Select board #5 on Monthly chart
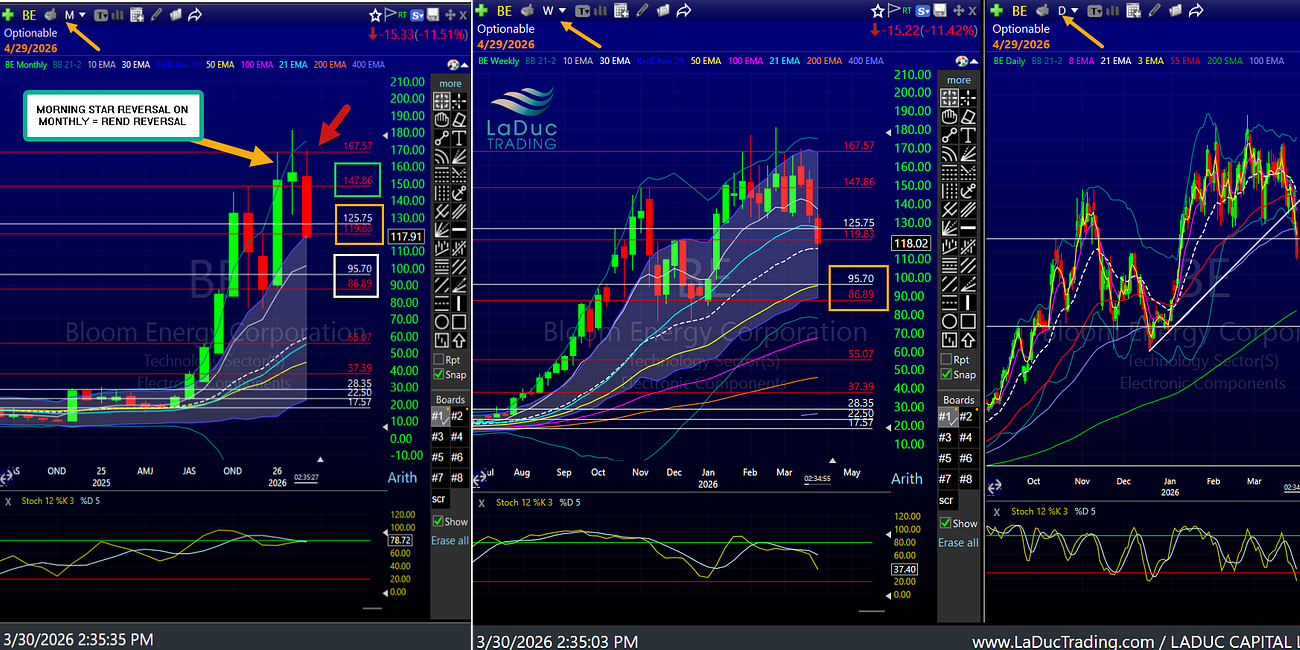 coord(439,457)
